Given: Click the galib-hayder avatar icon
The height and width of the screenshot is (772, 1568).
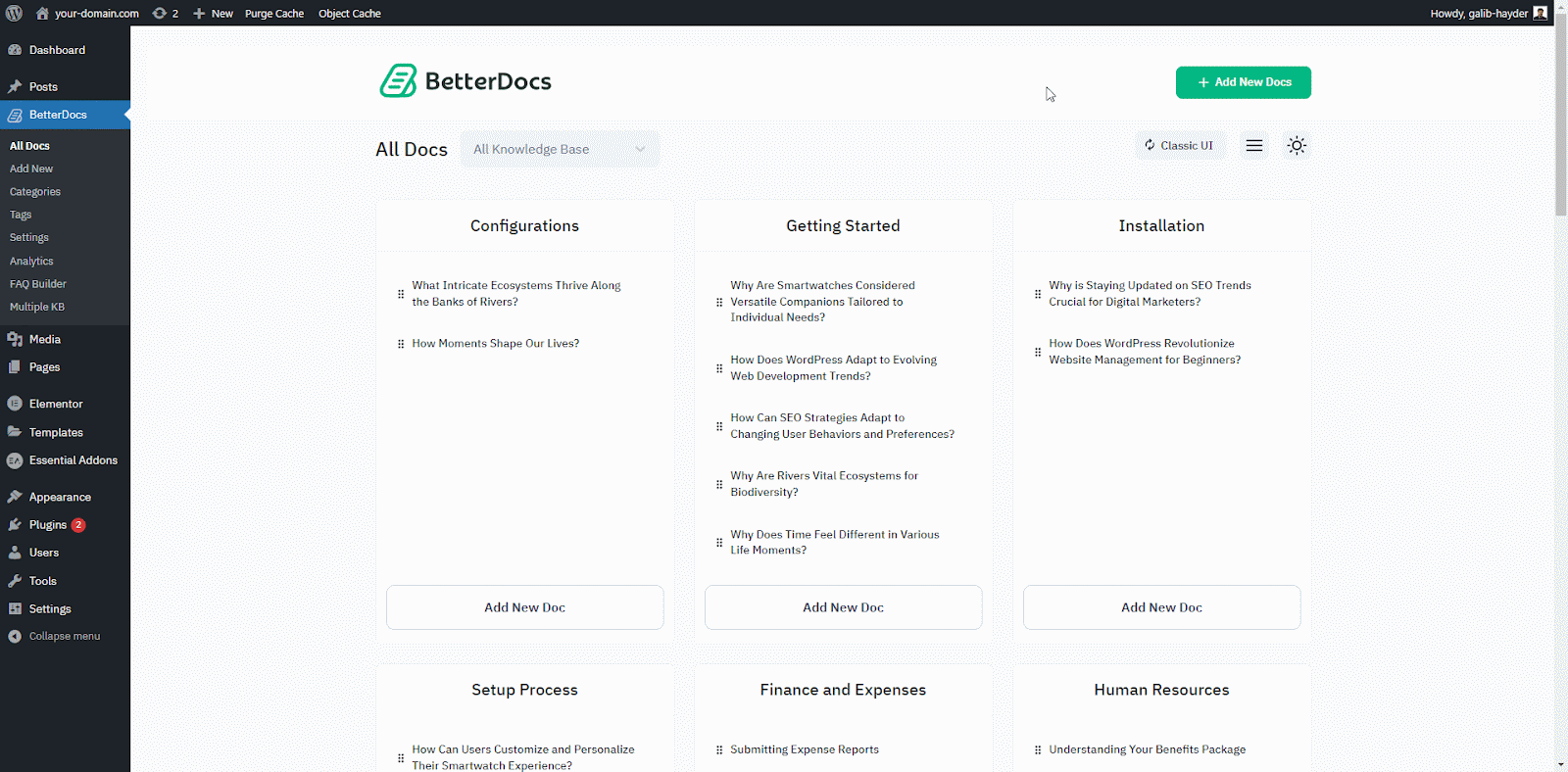Looking at the screenshot, I should (x=1540, y=13).
